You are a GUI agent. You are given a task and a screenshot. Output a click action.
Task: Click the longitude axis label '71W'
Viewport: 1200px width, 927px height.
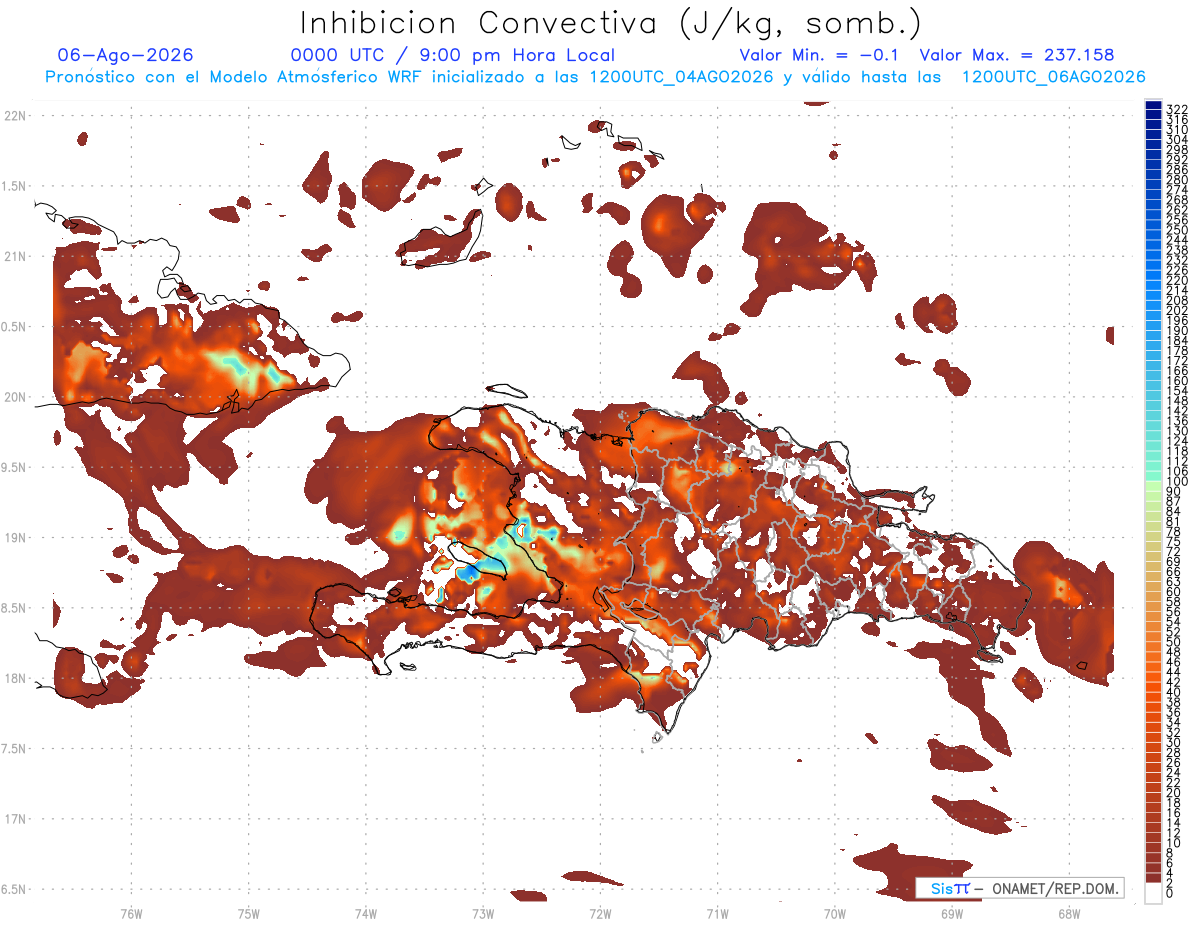(x=717, y=913)
